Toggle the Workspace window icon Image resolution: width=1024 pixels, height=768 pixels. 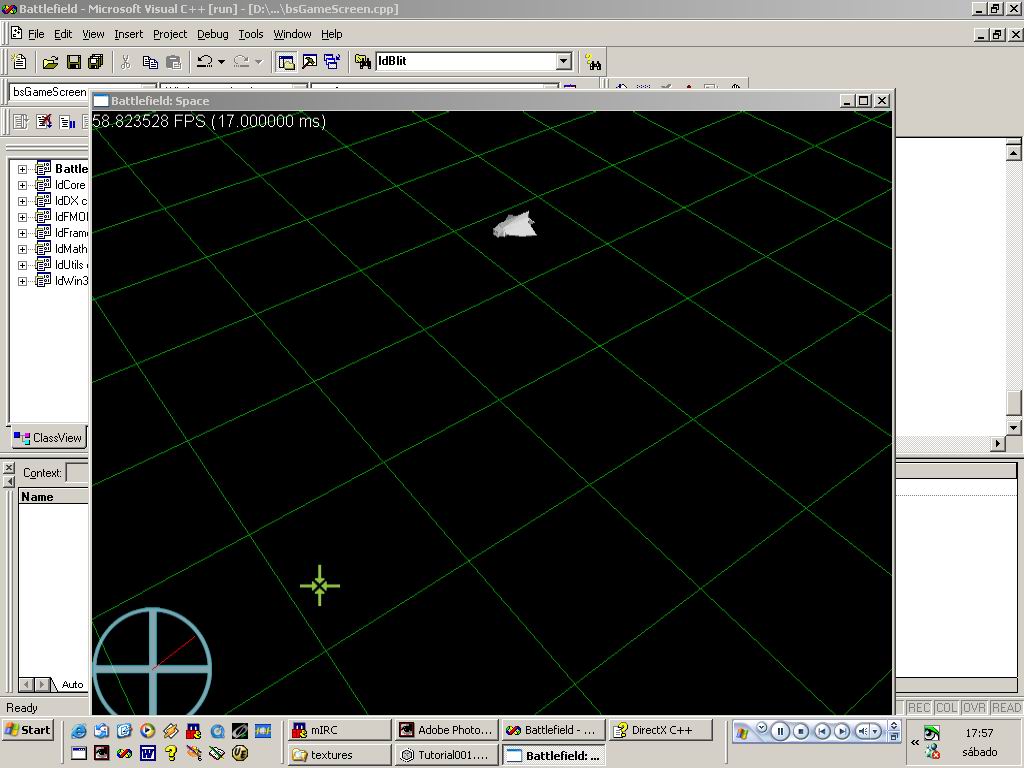point(286,62)
